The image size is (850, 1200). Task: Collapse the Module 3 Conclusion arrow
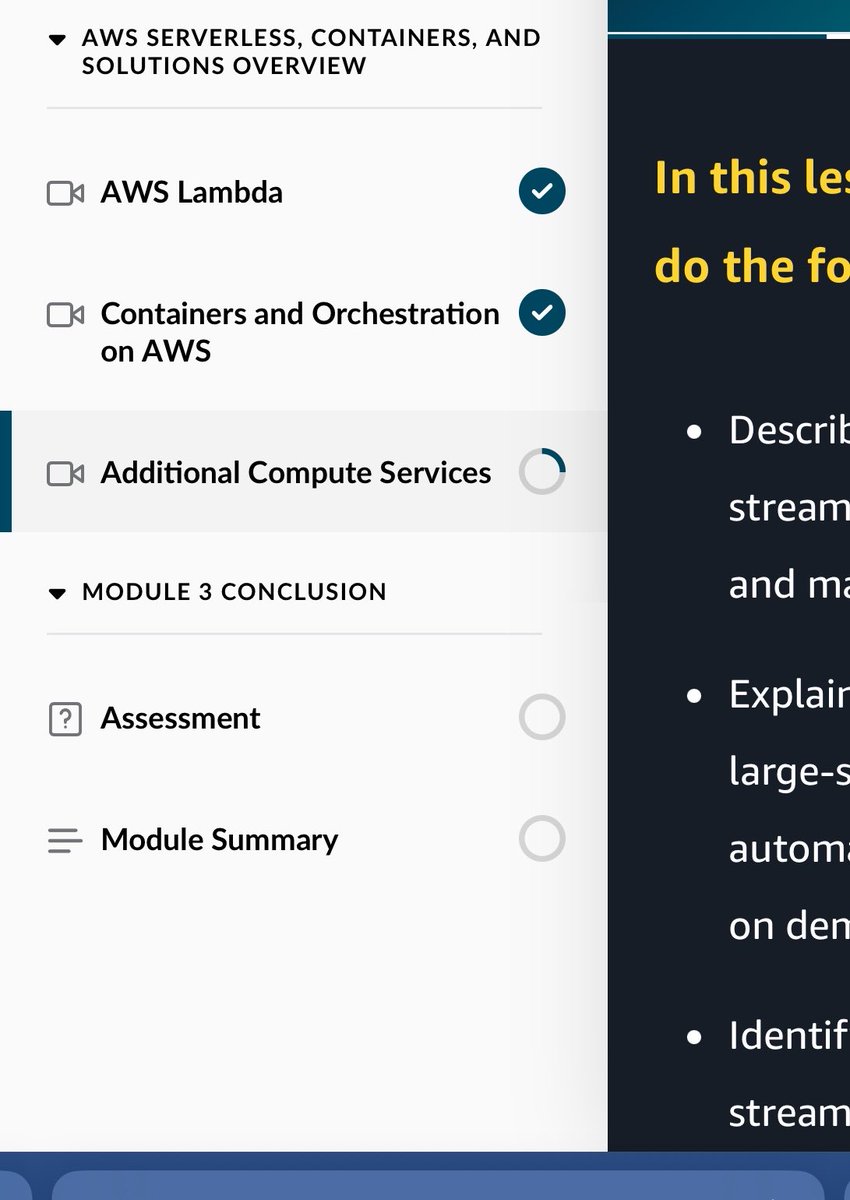57,593
